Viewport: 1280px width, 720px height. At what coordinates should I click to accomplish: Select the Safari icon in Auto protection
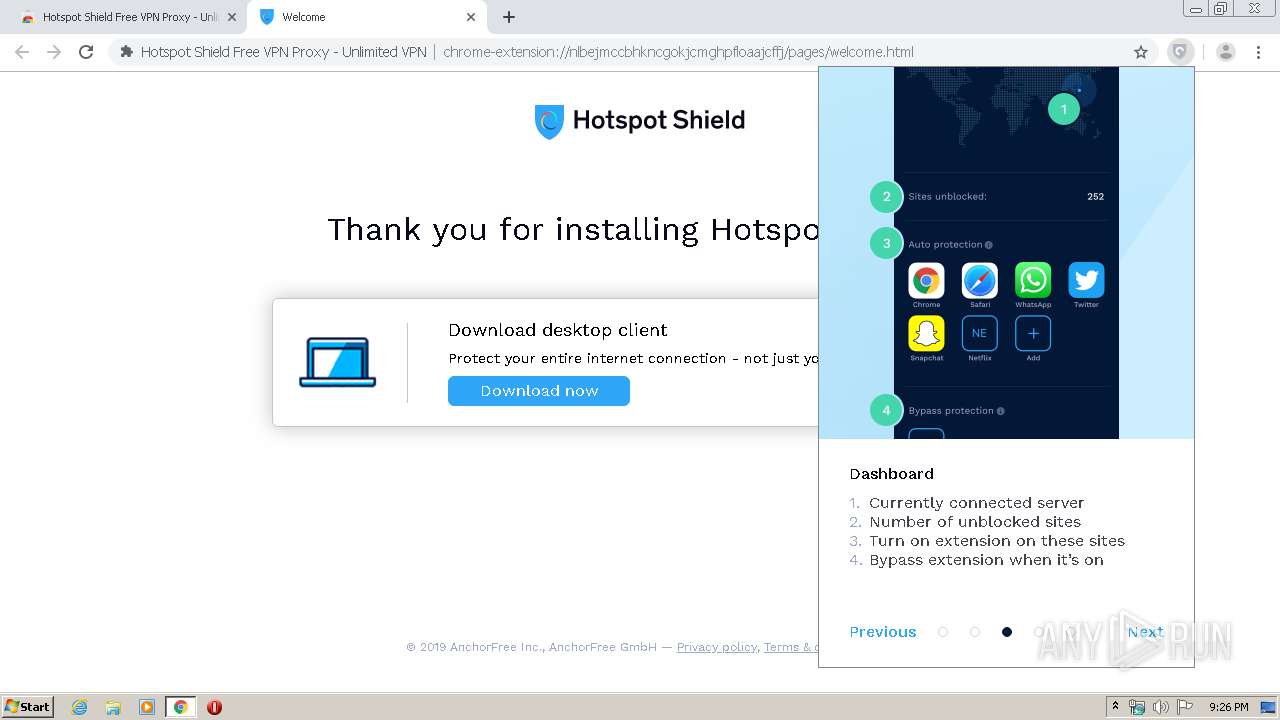coord(979,280)
